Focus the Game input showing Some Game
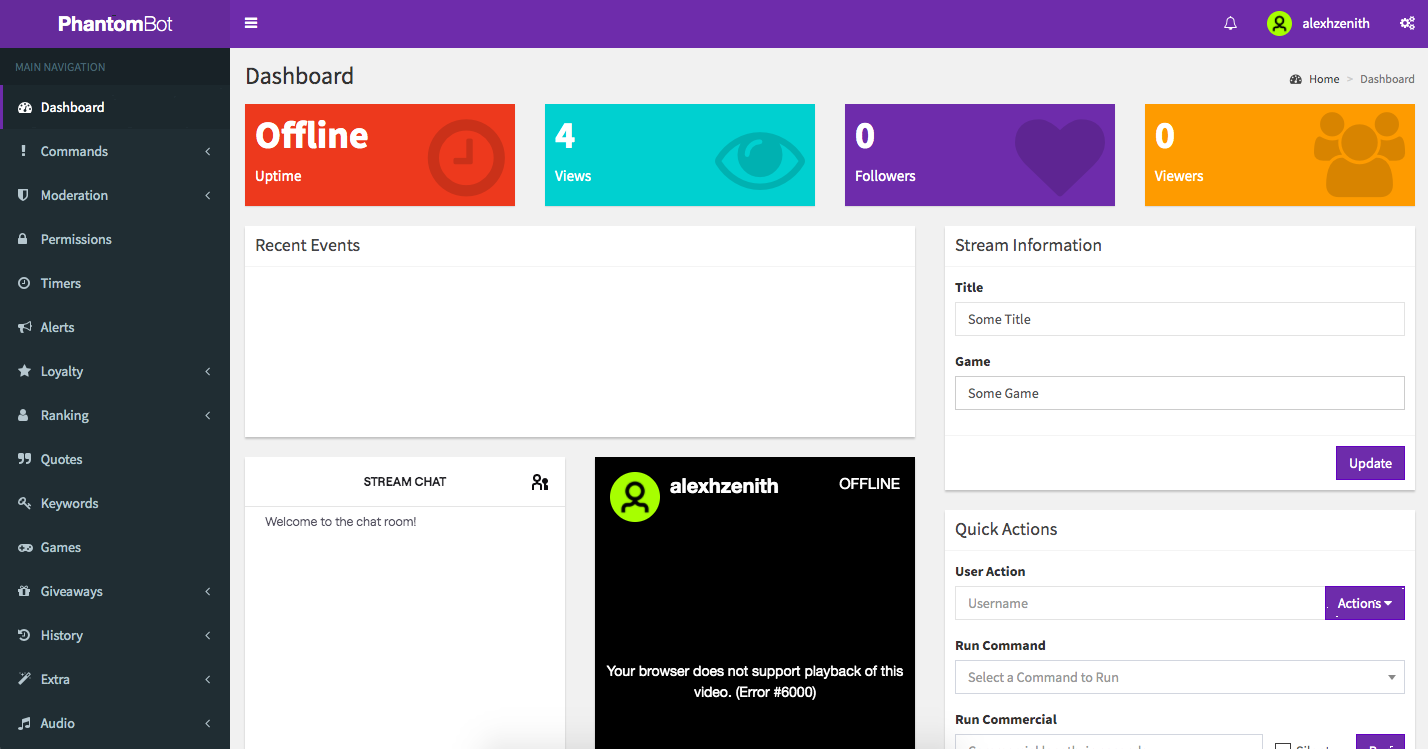 [x=1180, y=393]
